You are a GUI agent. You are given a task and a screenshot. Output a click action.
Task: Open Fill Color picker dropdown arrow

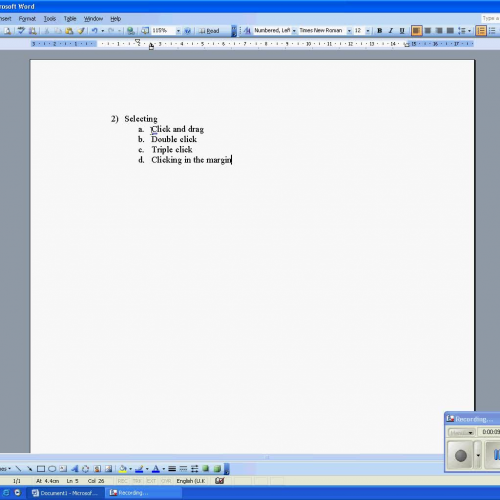(x=130, y=469)
